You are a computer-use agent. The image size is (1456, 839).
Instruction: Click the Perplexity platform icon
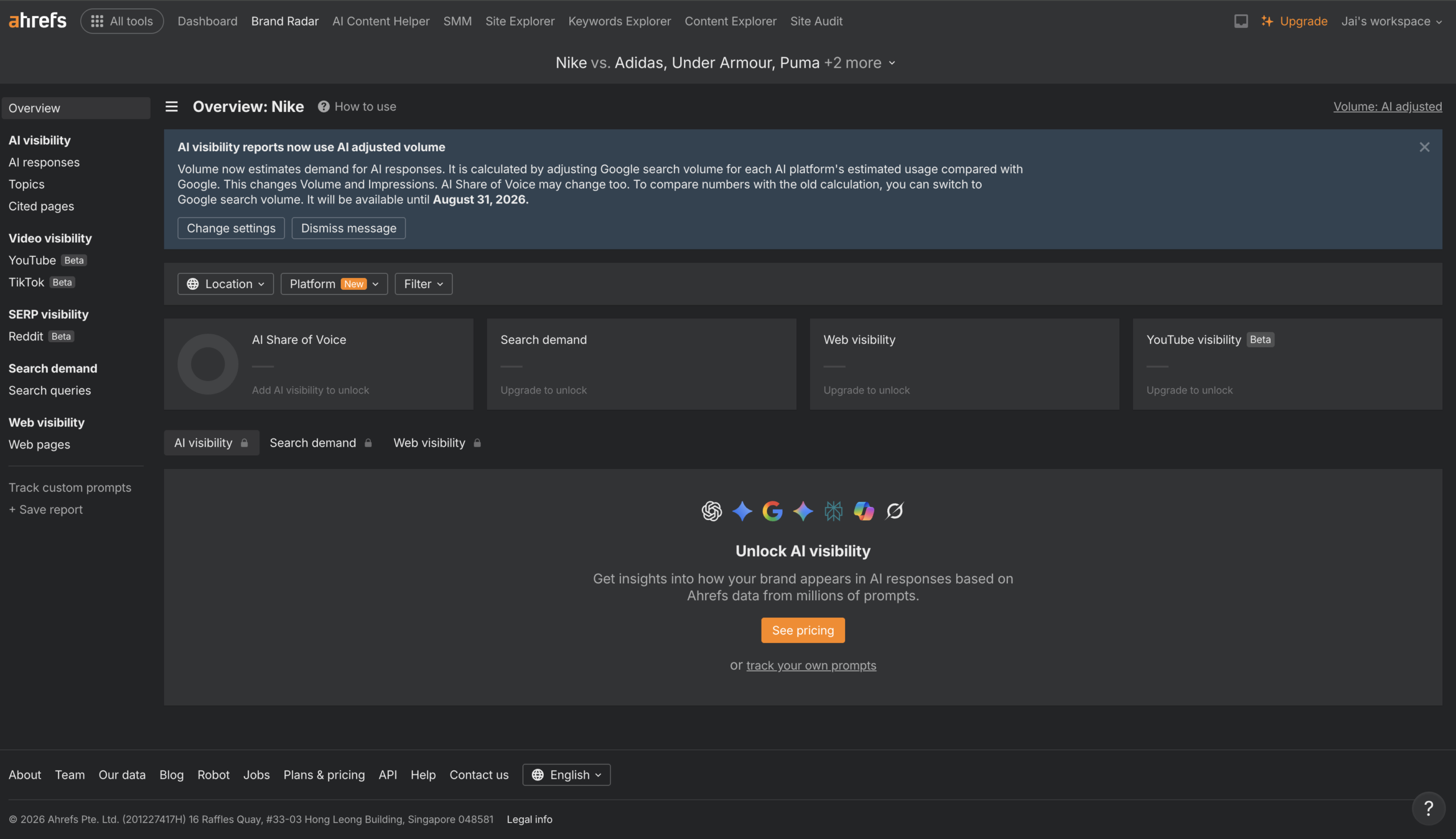[833, 510]
